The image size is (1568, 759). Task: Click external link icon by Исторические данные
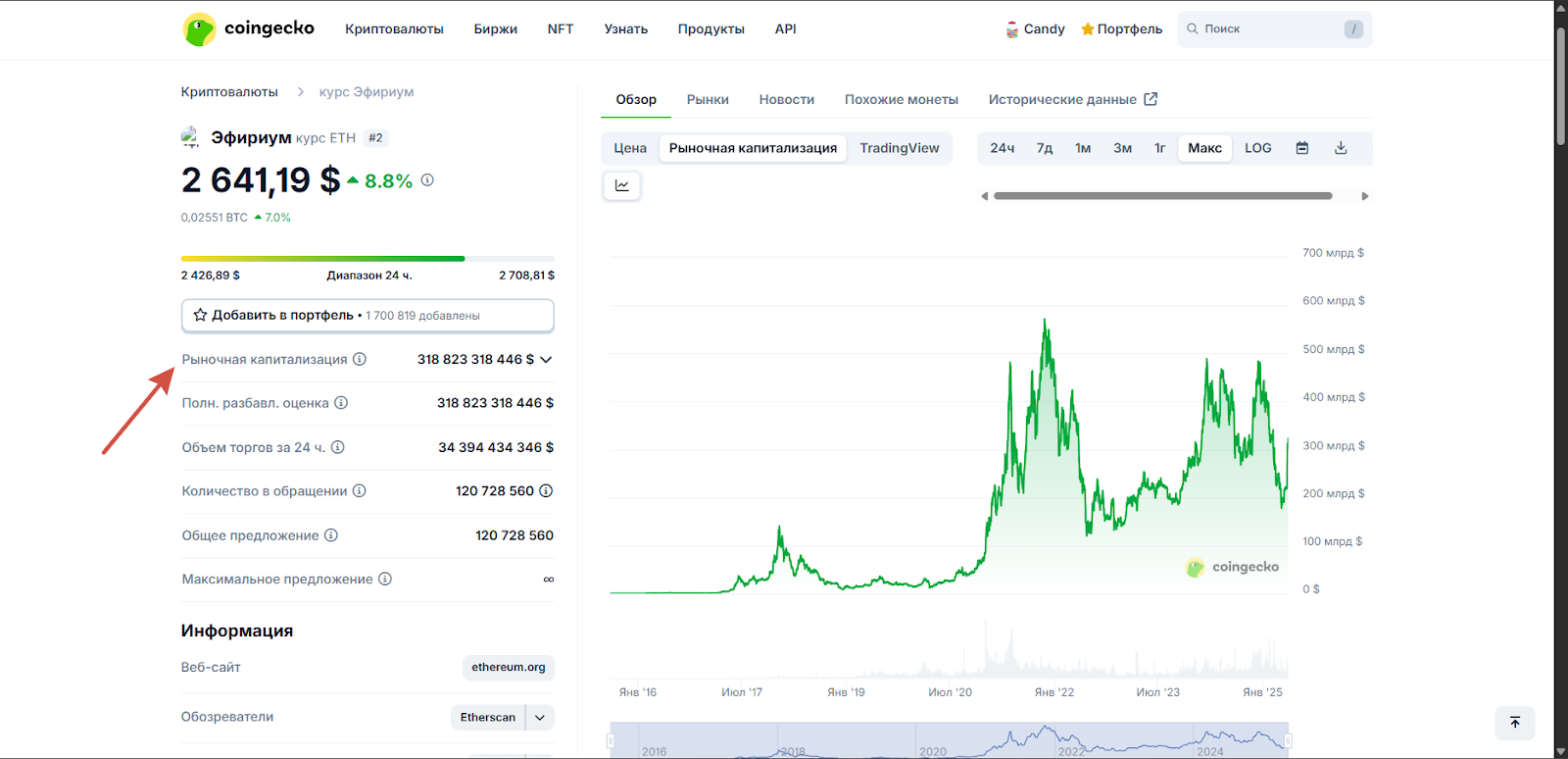pyautogui.click(x=1151, y=99)
